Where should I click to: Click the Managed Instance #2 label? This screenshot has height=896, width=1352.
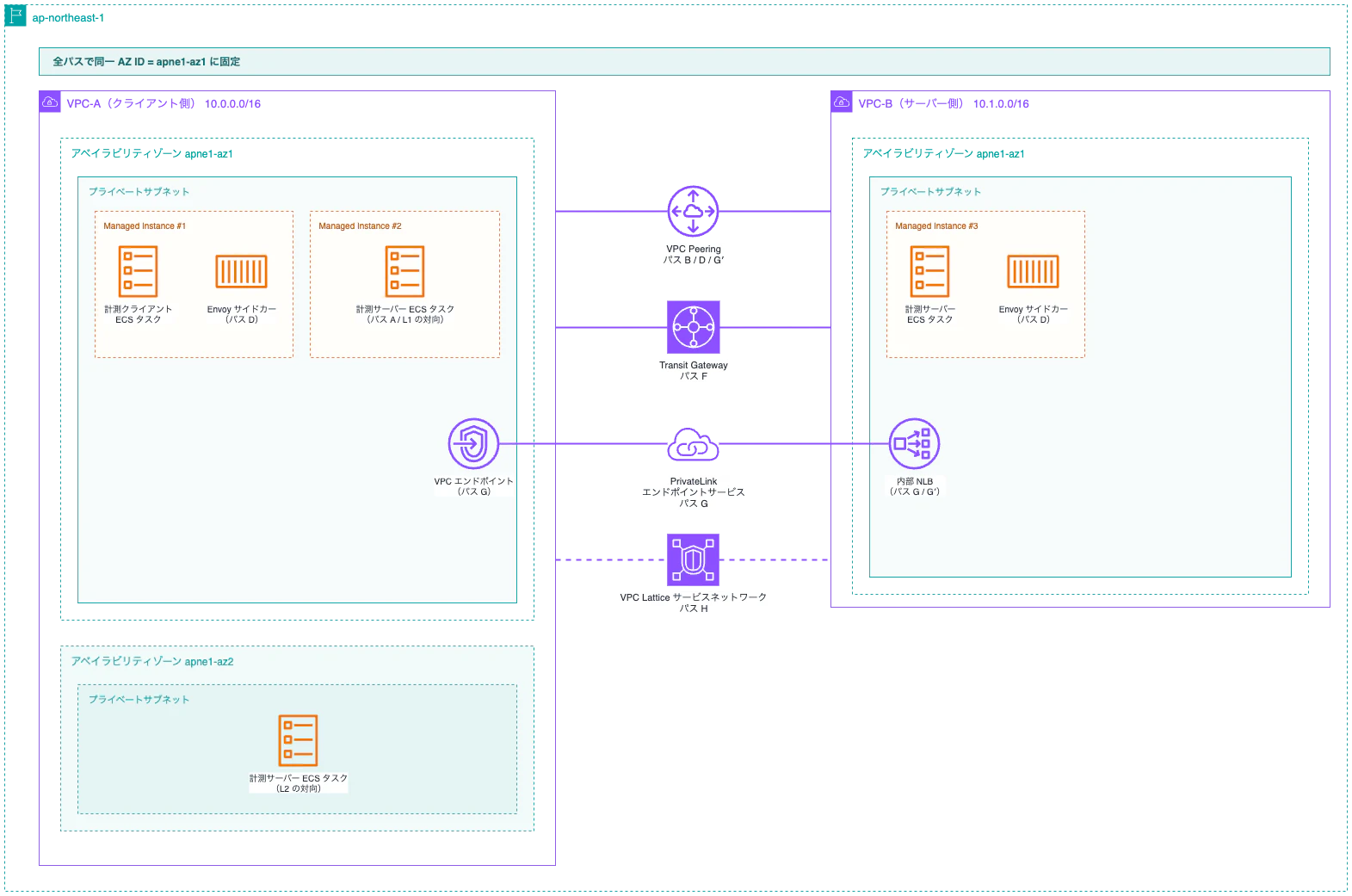pos(360,226)
